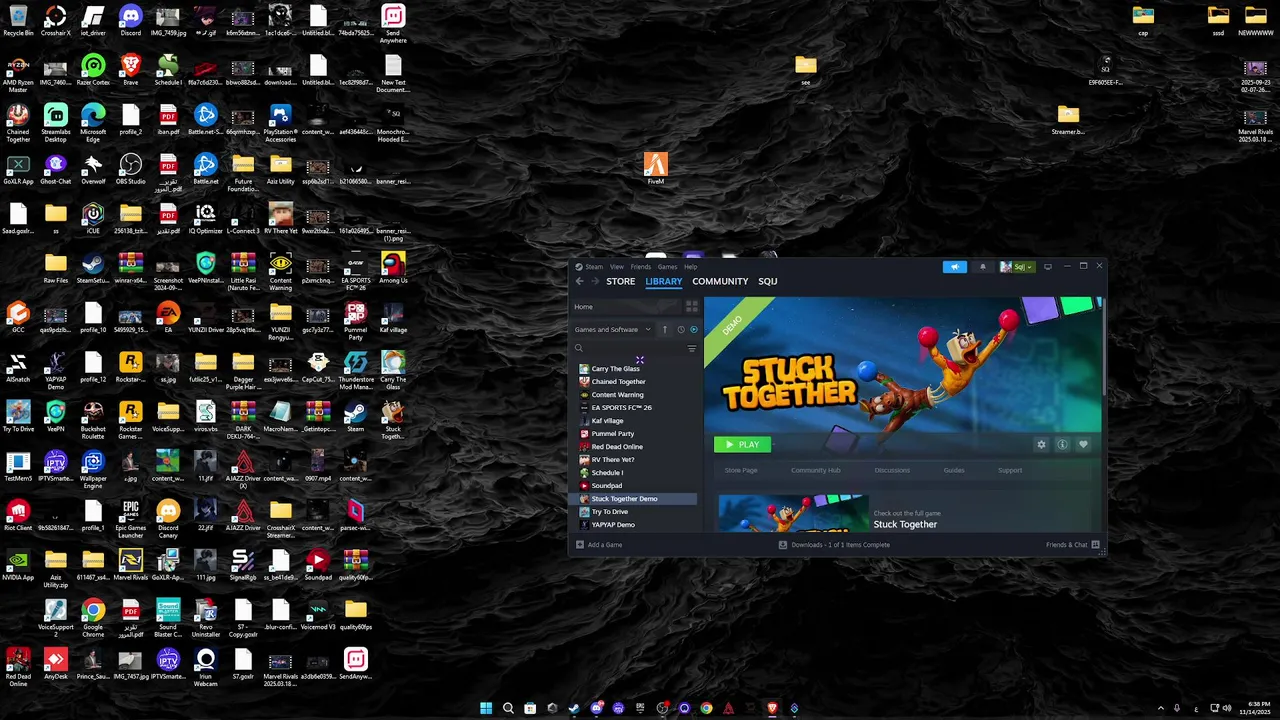Screen dimensions: 1280x720
Task: Click the Big Picture mode monitor icon
Action: tap(1048, 267)
